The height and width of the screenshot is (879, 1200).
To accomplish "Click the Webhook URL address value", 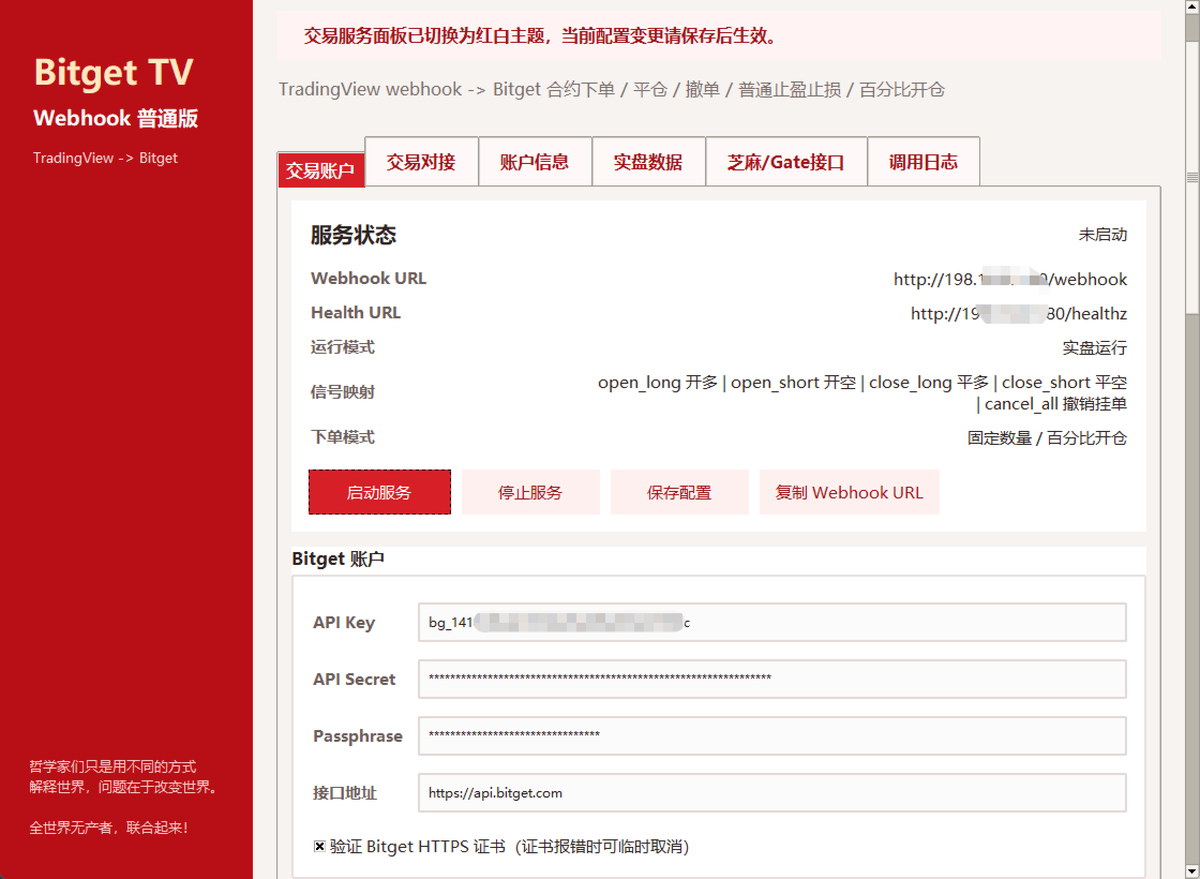I will pos(1010,279).
